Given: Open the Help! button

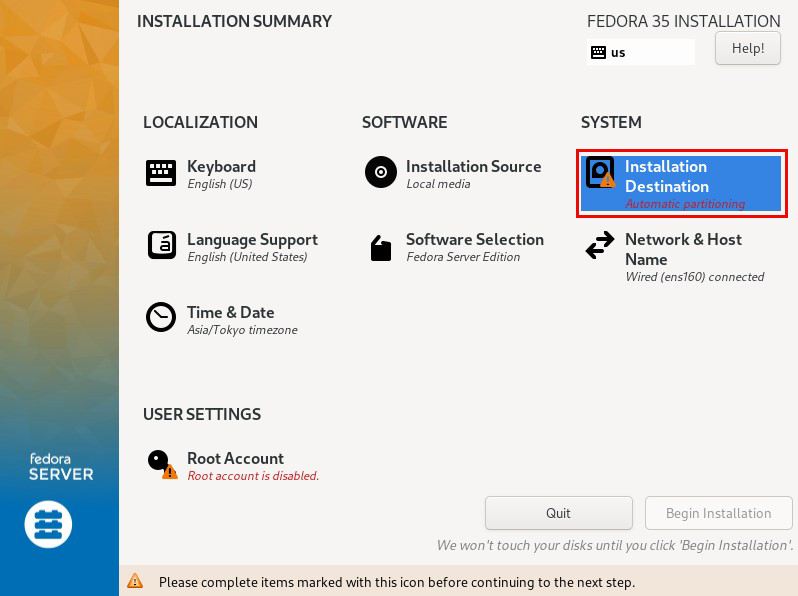Looking at the screenshot, I should 748,48.
